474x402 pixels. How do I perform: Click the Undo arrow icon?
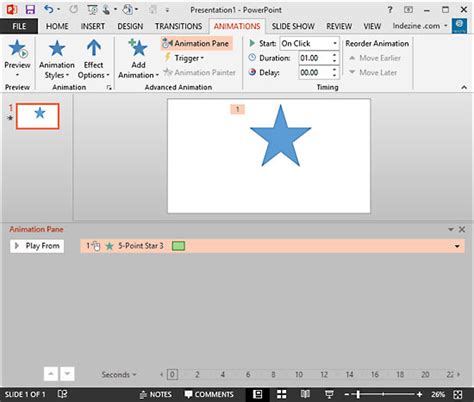(49, 9)
